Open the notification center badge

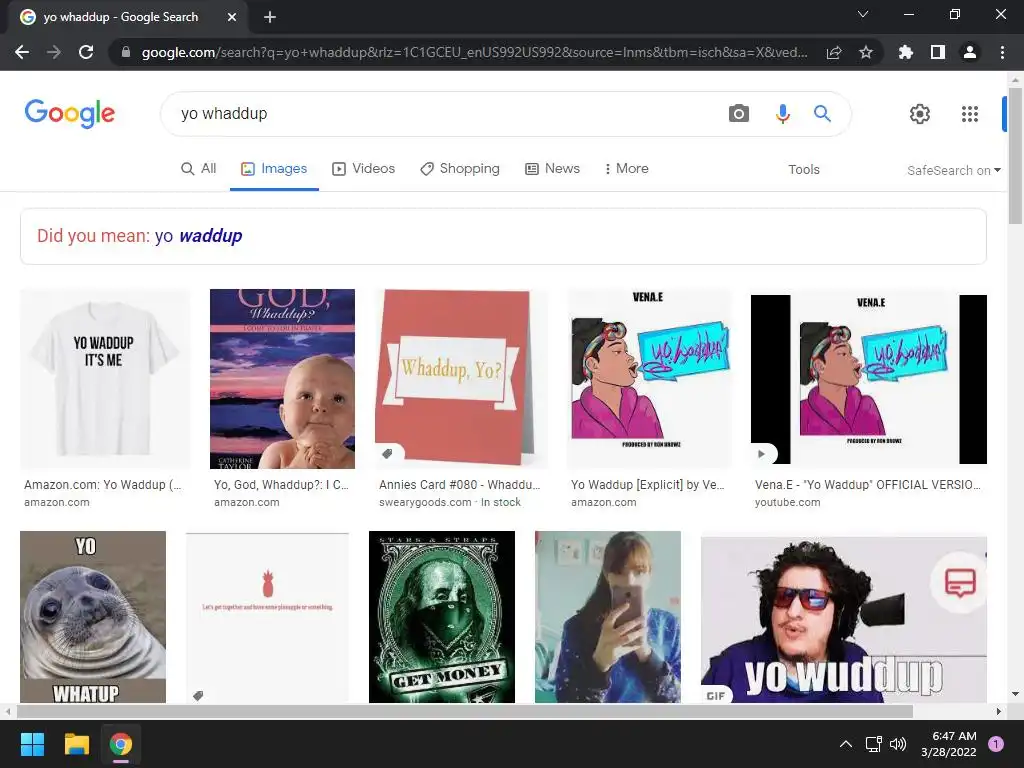pos(996,744)
